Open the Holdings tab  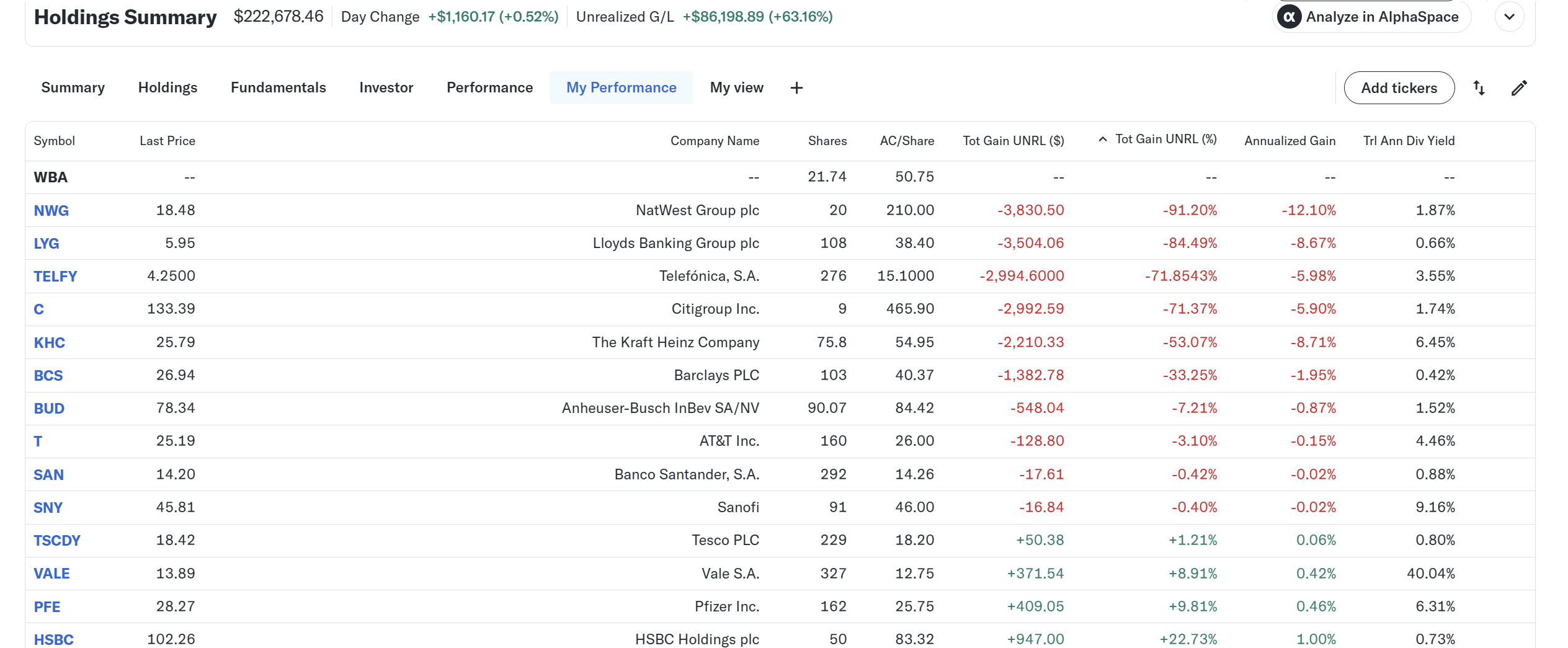pos(167,88)
